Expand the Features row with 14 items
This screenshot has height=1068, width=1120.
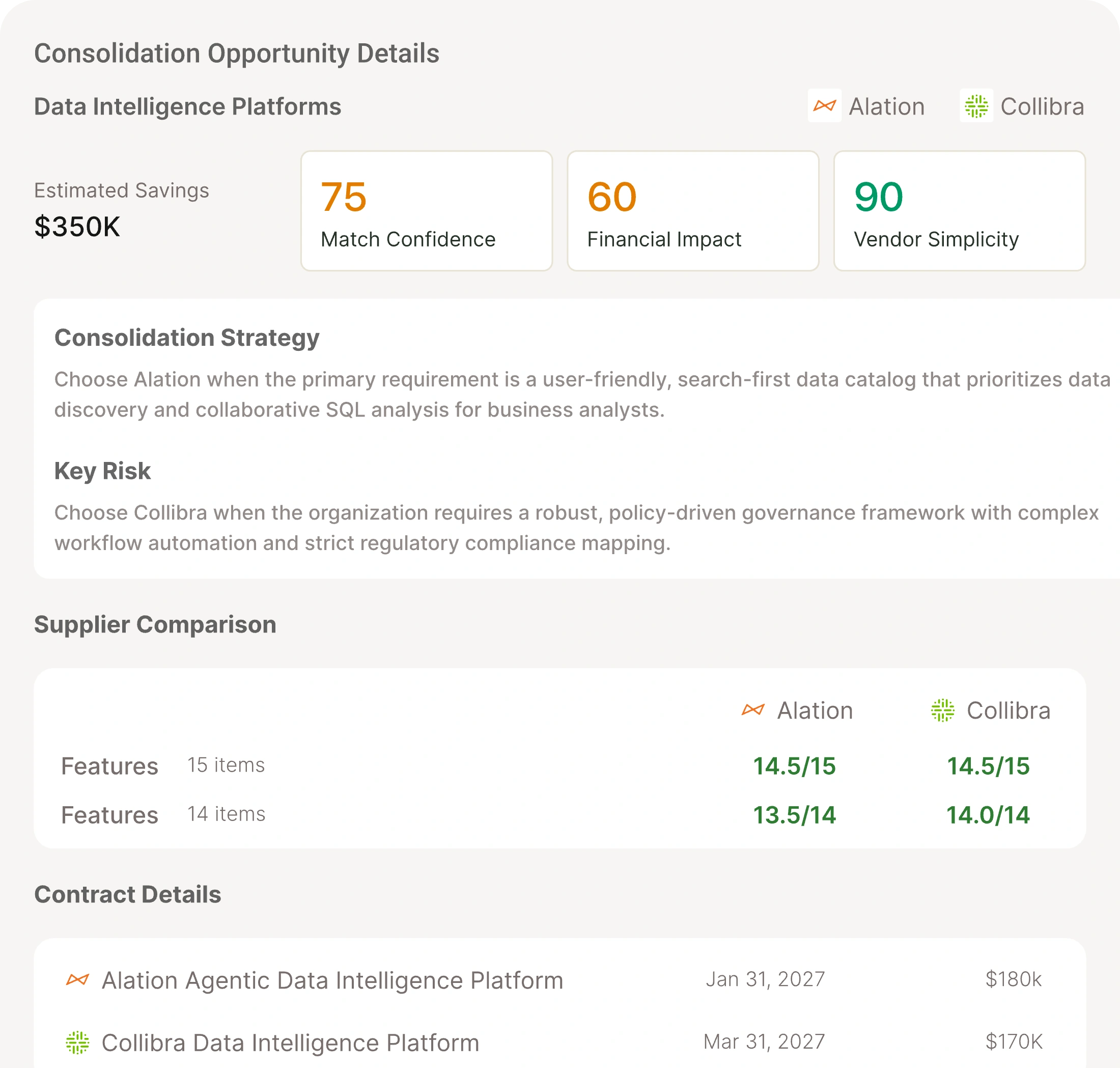[559, 815]
